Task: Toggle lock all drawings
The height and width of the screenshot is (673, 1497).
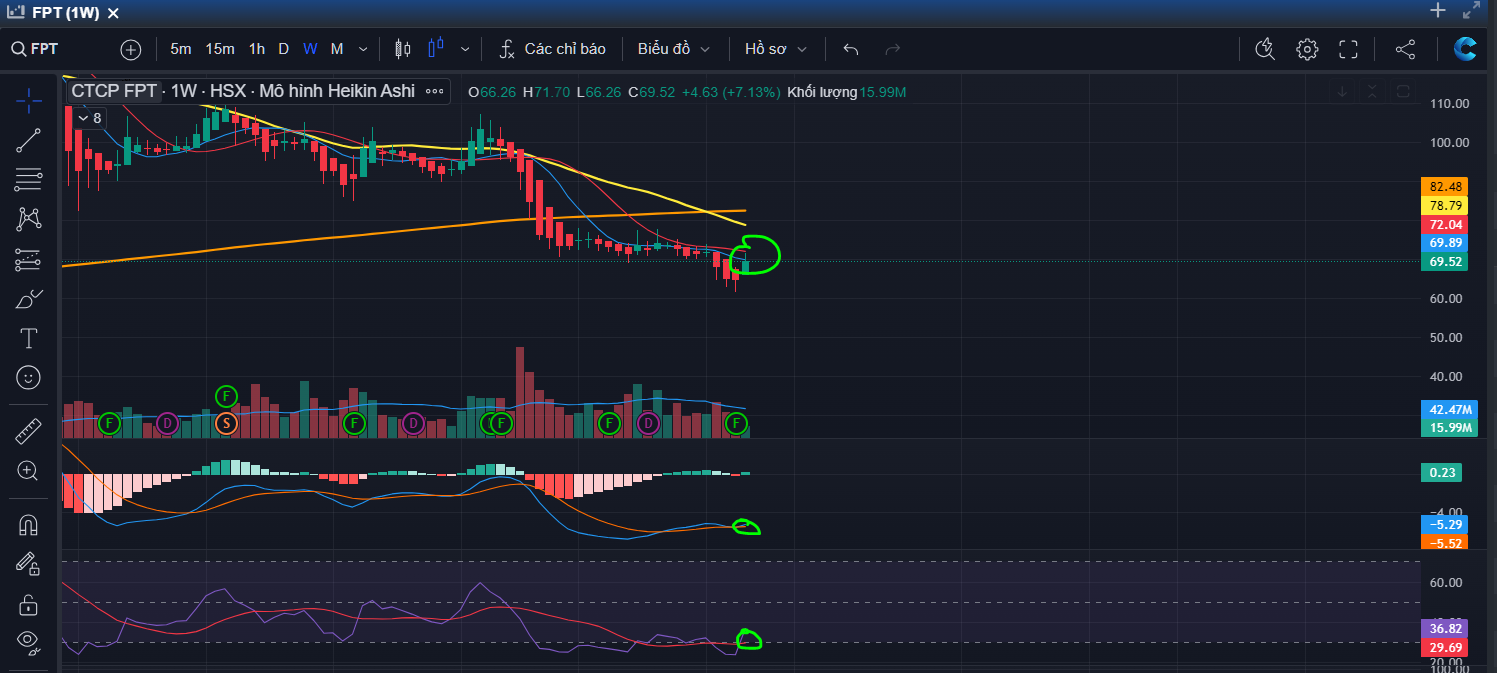Action: click(x=29, y=604)
